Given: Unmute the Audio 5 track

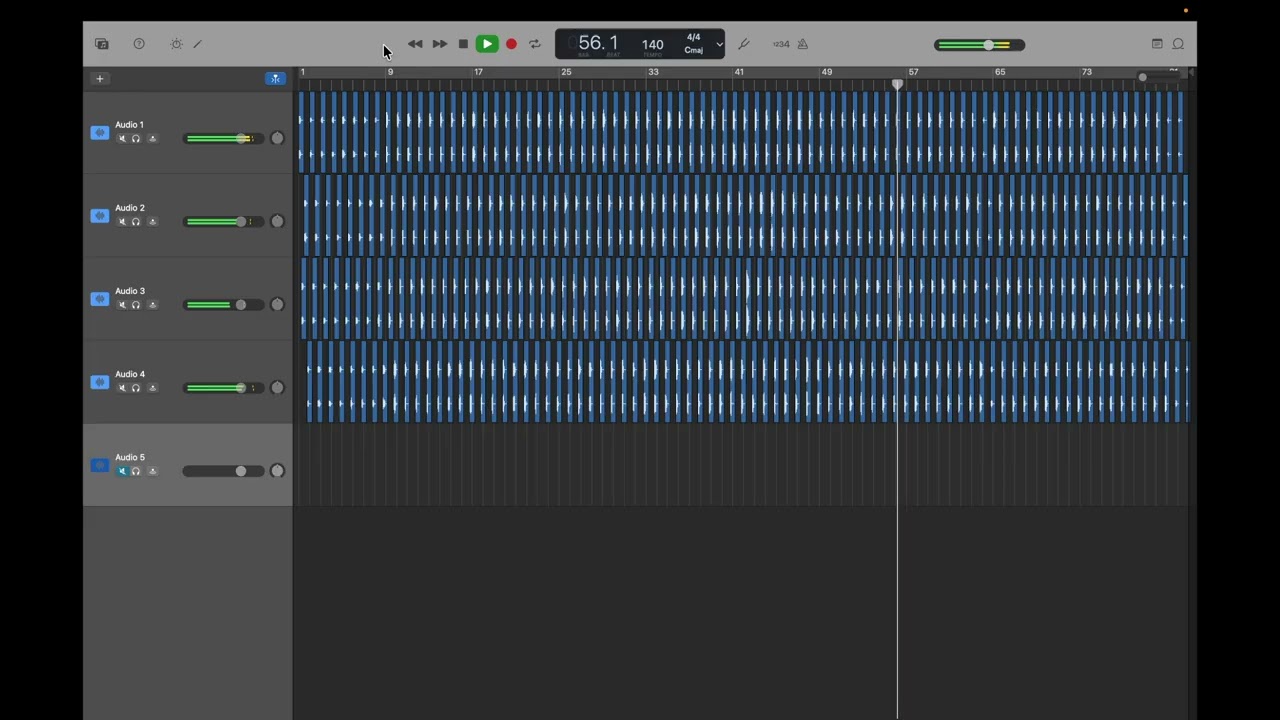Looking at the screenshot, I should (x=122, y=471).
